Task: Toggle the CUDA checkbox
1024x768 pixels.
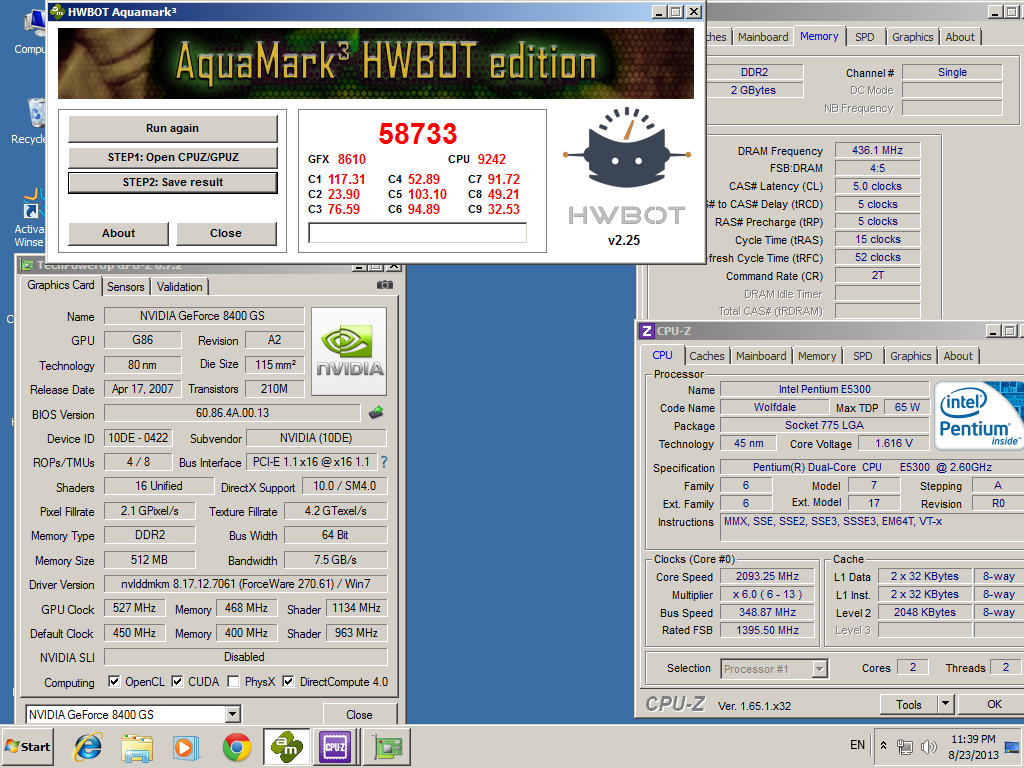Action: pos(177,681)
